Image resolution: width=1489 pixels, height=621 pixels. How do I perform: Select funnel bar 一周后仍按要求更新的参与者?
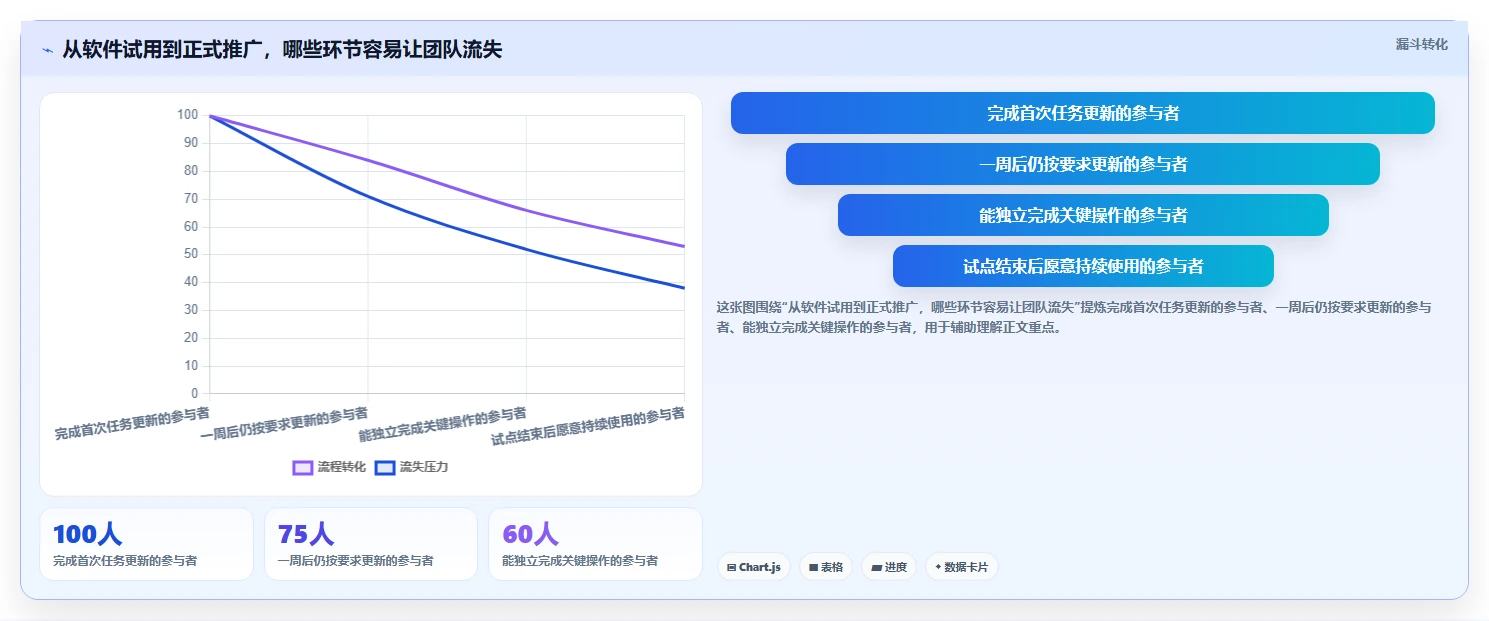tap(1083, 164)
